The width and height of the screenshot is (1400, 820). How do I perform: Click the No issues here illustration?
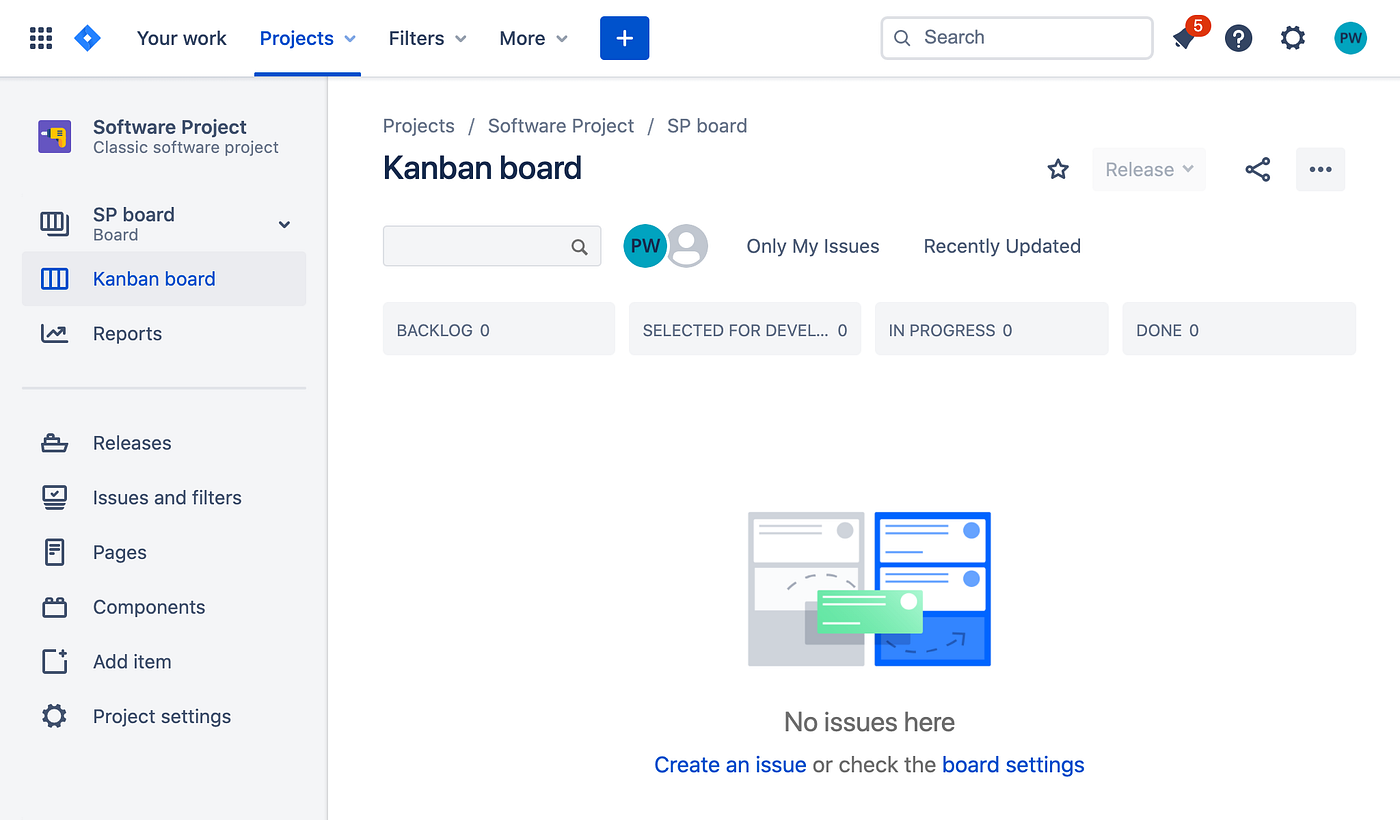pos(869,589)
